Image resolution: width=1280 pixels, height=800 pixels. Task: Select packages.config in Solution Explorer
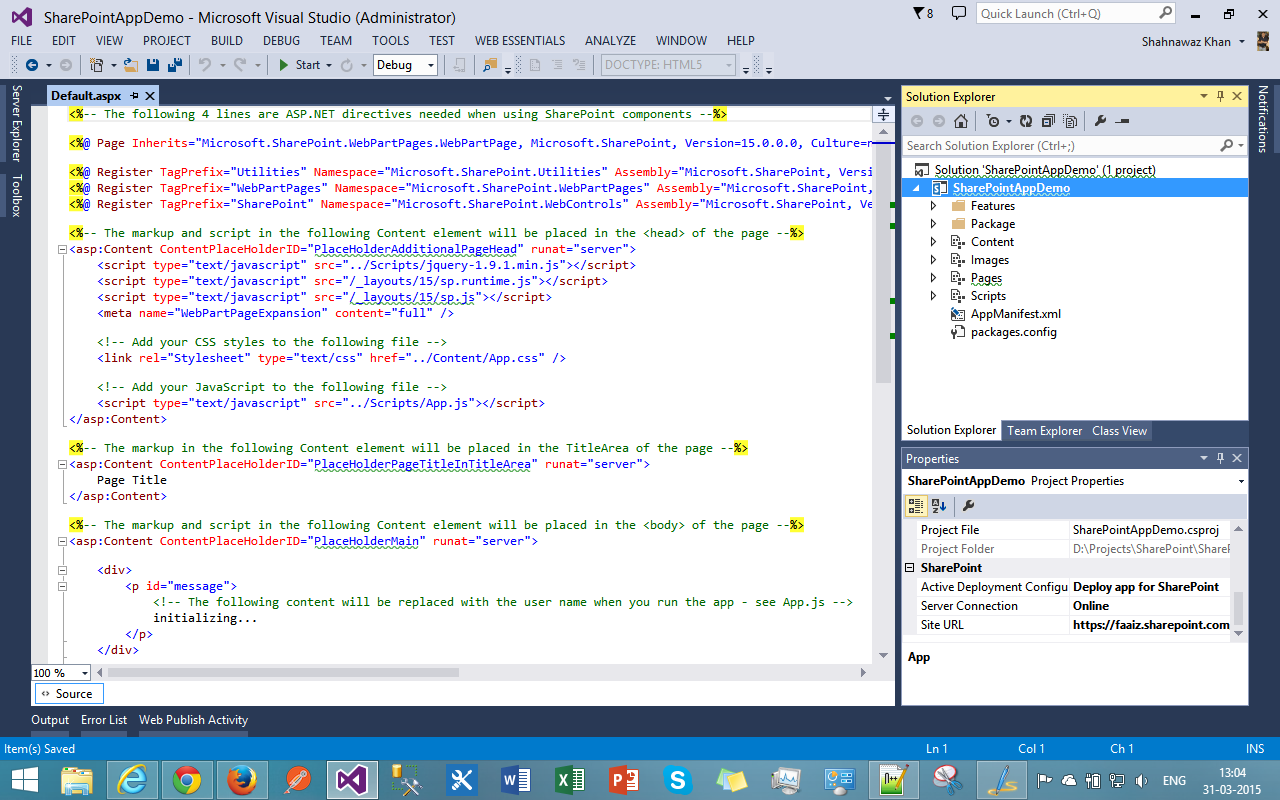[x=1013, y=332]
